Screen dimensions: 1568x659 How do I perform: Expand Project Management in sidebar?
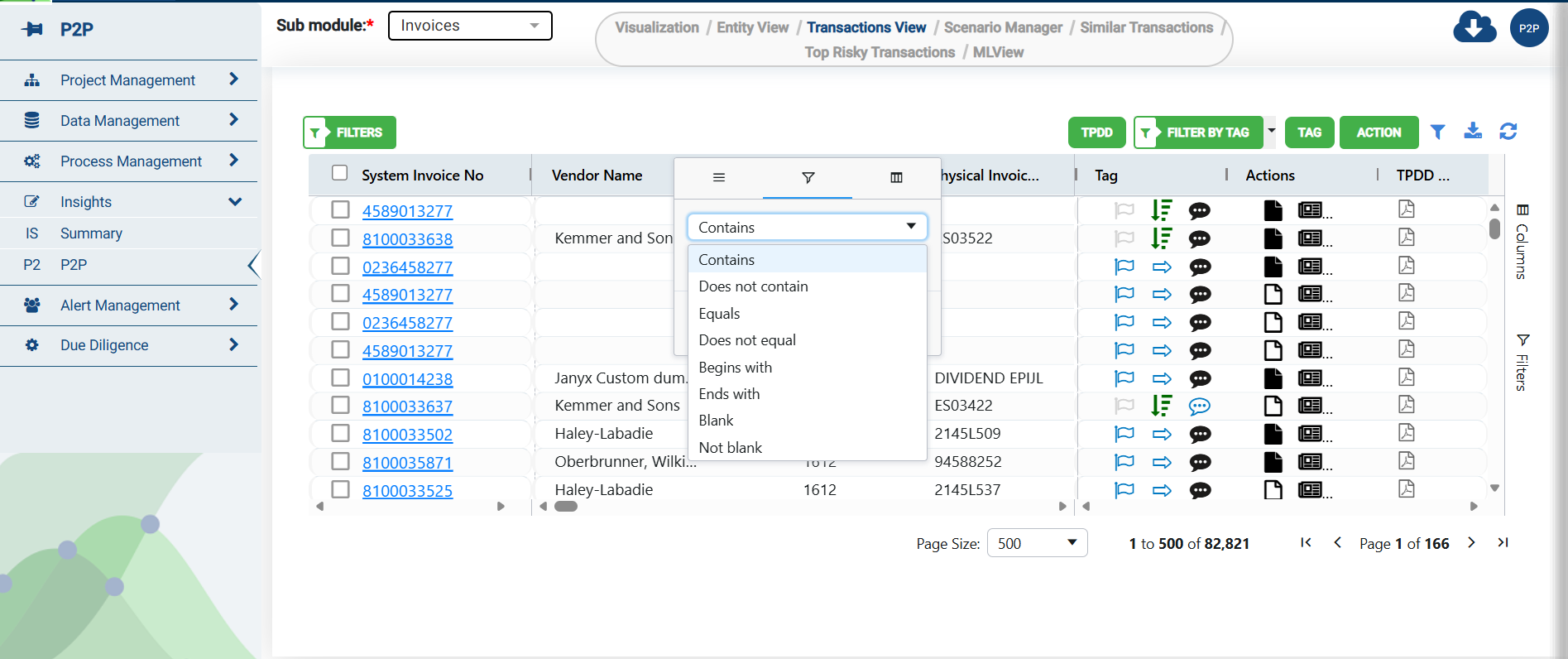pos(129,80)
